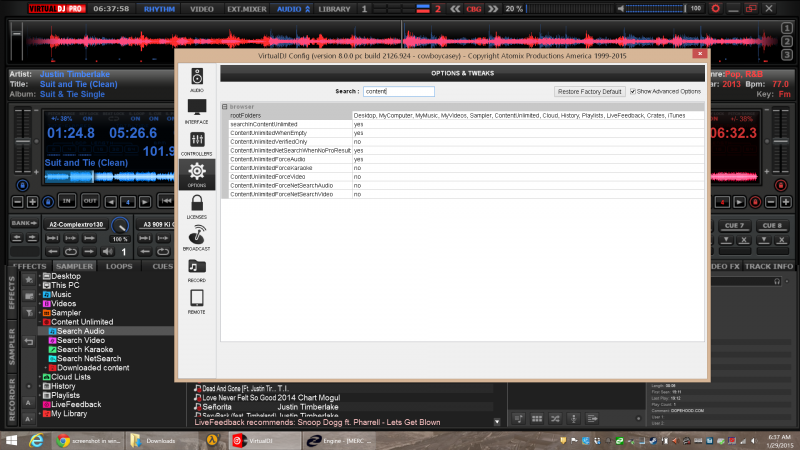This screenshot has height=450, width=800.
Task: Click the sampler loop icon under A2-Complextro130
Action: click(70, 252)
